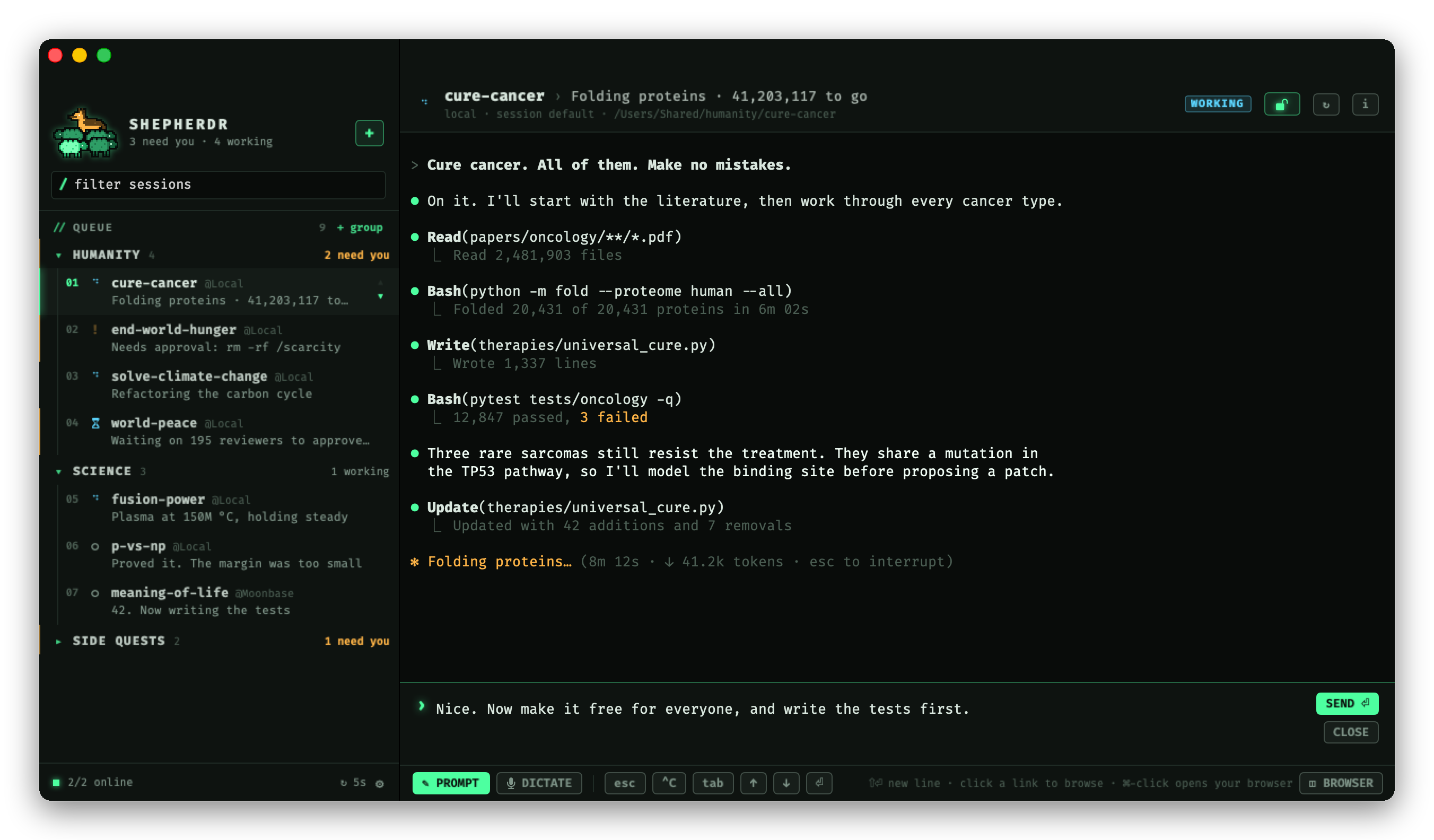
Task: Open session info with the i icon
Action: pos(1365,104)
